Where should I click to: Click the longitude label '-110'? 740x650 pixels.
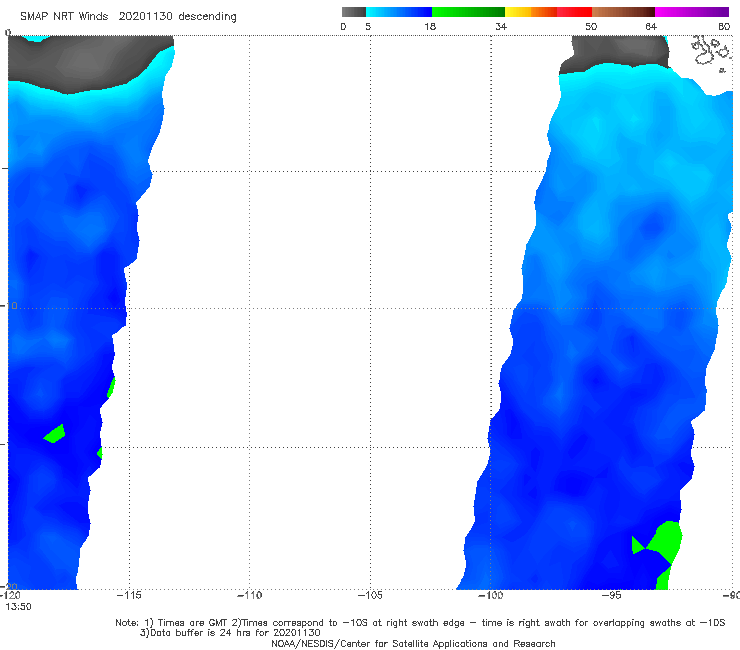click(x=249, y=595)
